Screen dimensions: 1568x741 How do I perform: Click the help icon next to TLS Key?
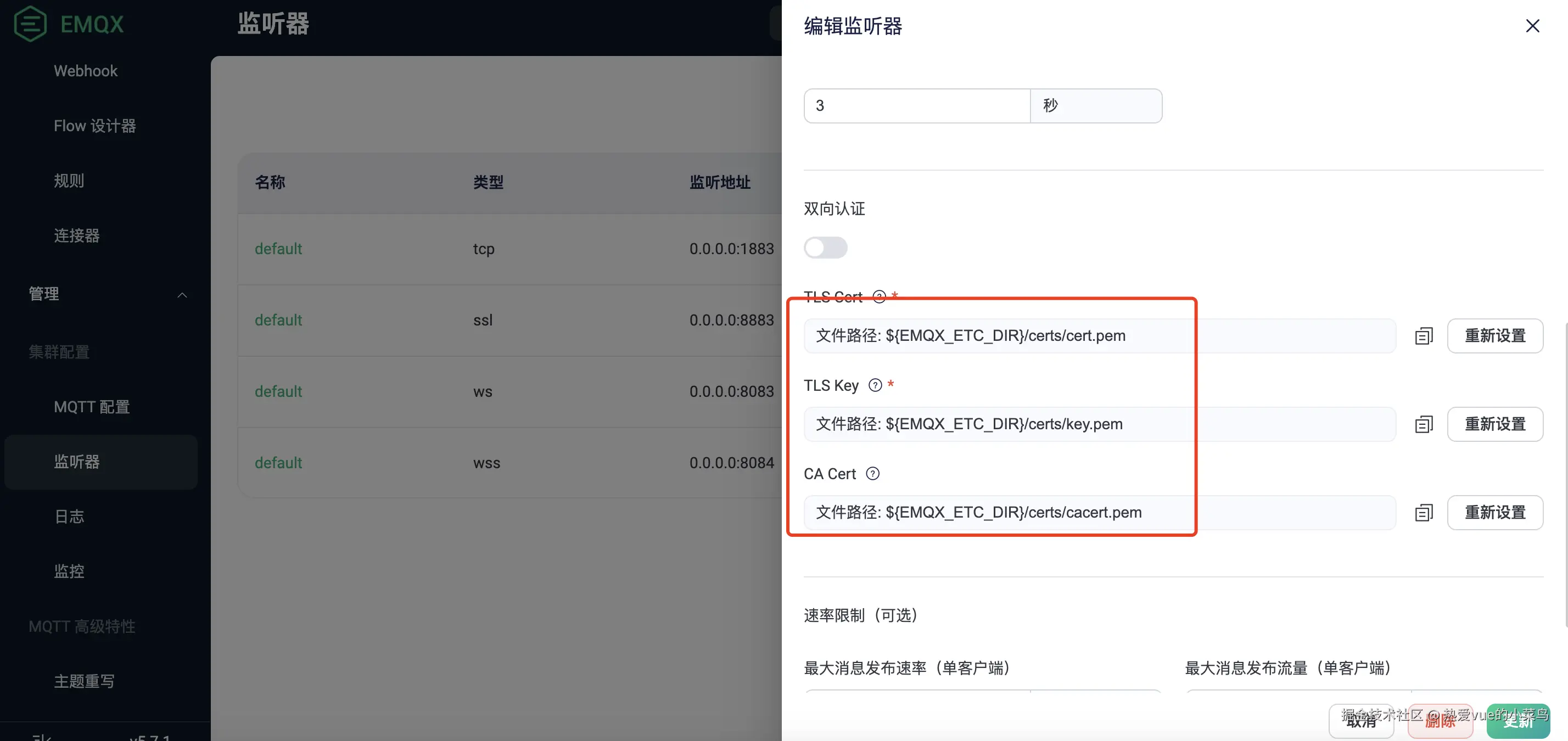[x=875, y=385]
